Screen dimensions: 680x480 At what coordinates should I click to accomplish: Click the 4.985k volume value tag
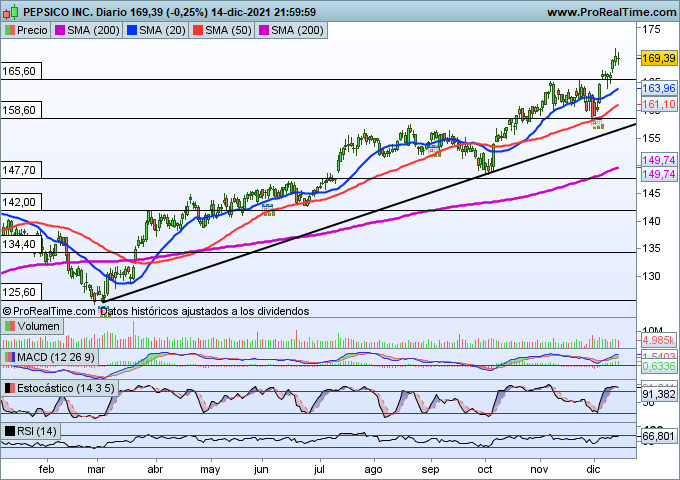(659, 340)
